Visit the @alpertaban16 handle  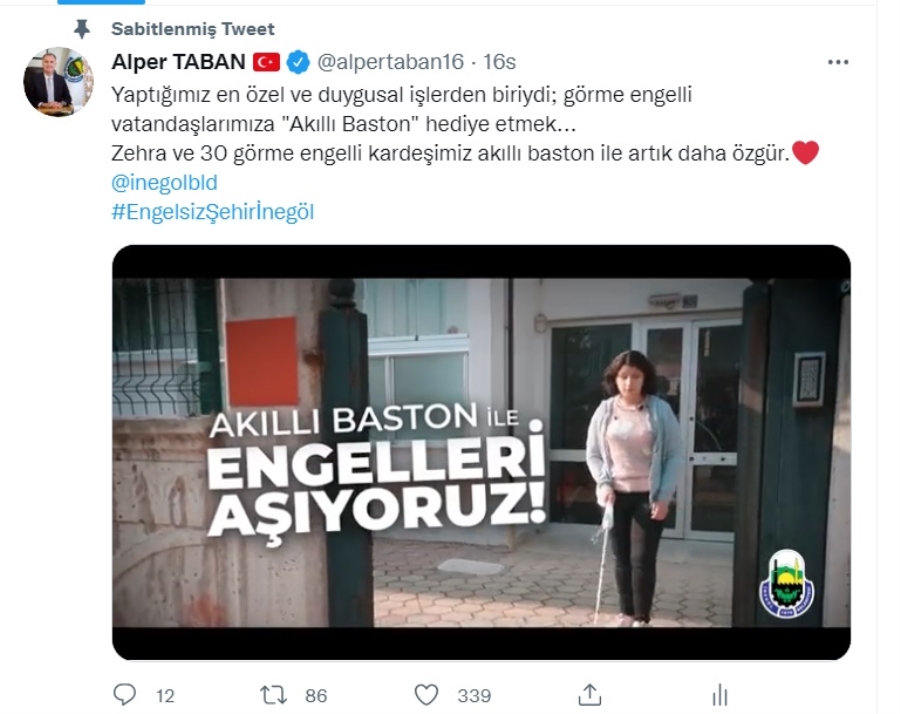click(390, 62)
